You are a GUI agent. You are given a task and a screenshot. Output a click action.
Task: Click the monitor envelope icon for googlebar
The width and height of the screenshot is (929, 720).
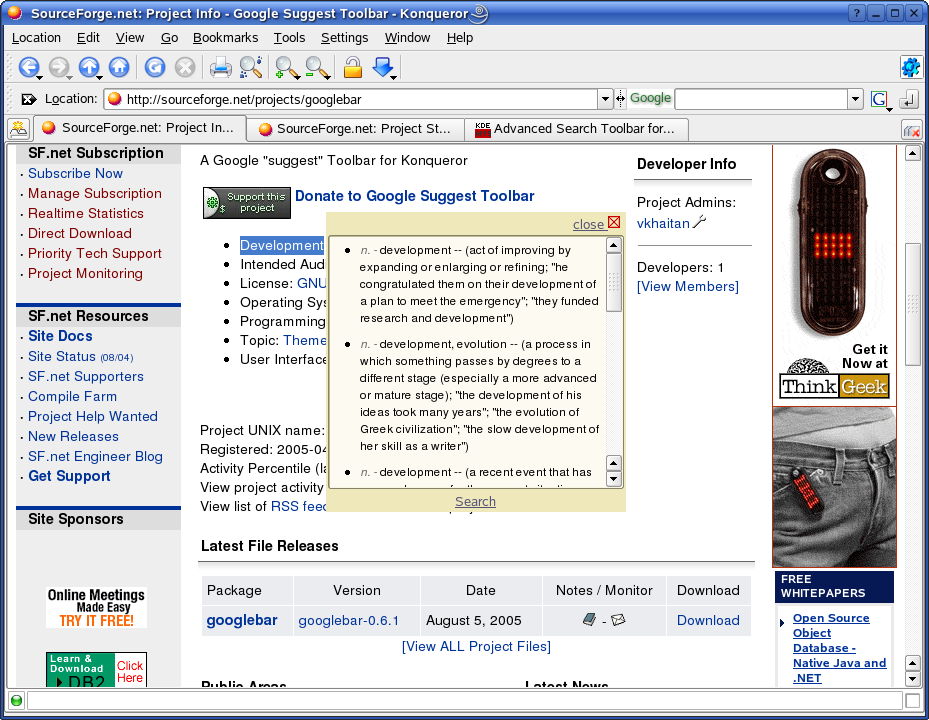[x=618, y=620]
